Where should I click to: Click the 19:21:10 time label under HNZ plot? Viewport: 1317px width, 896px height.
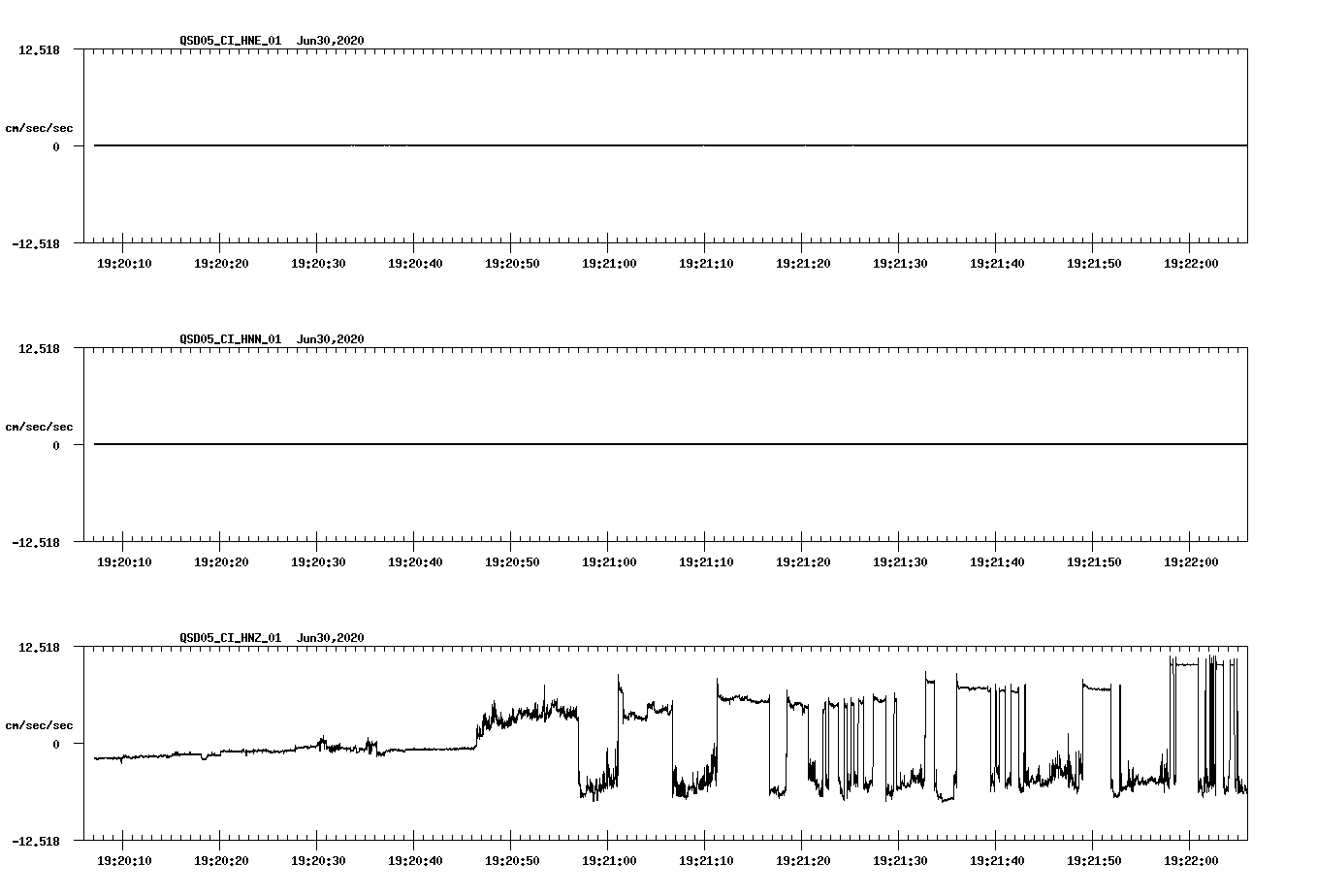(706, 861)
